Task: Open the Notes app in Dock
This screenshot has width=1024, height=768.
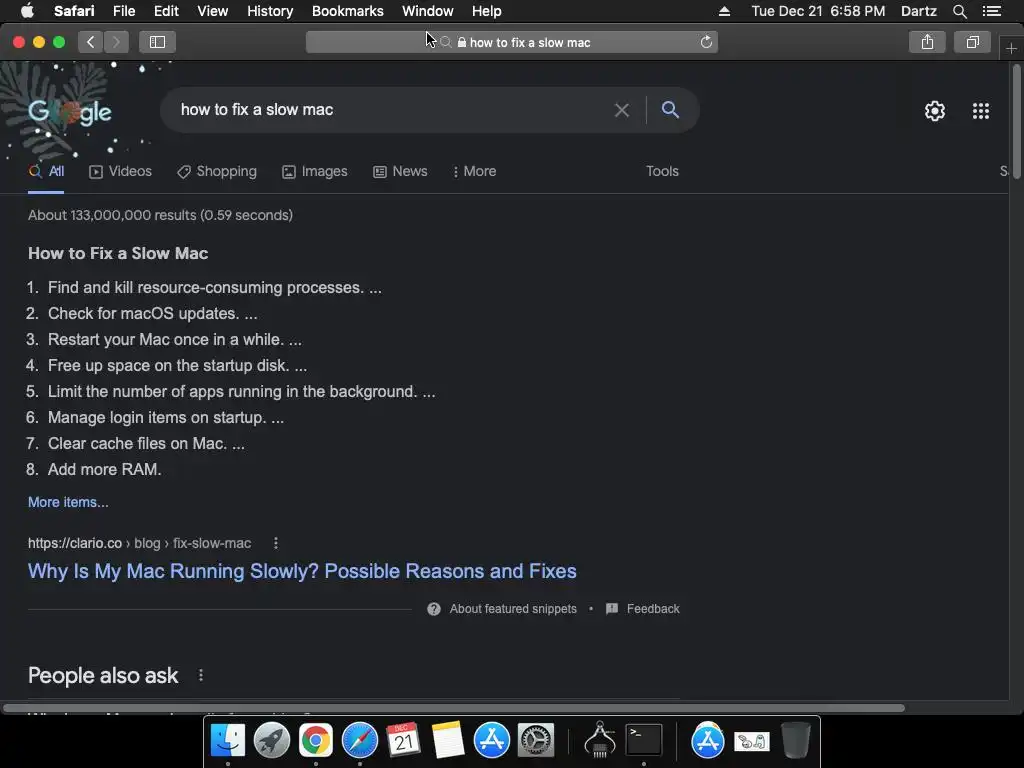Action: point(448,741)
